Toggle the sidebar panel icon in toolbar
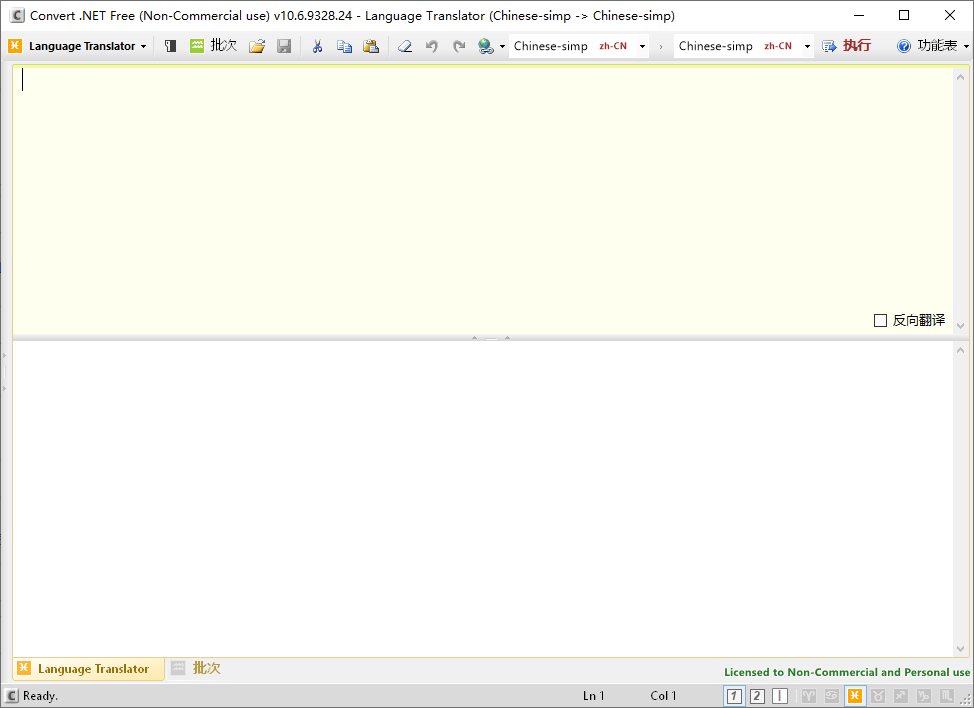The image size is (974, 708). 171,46
